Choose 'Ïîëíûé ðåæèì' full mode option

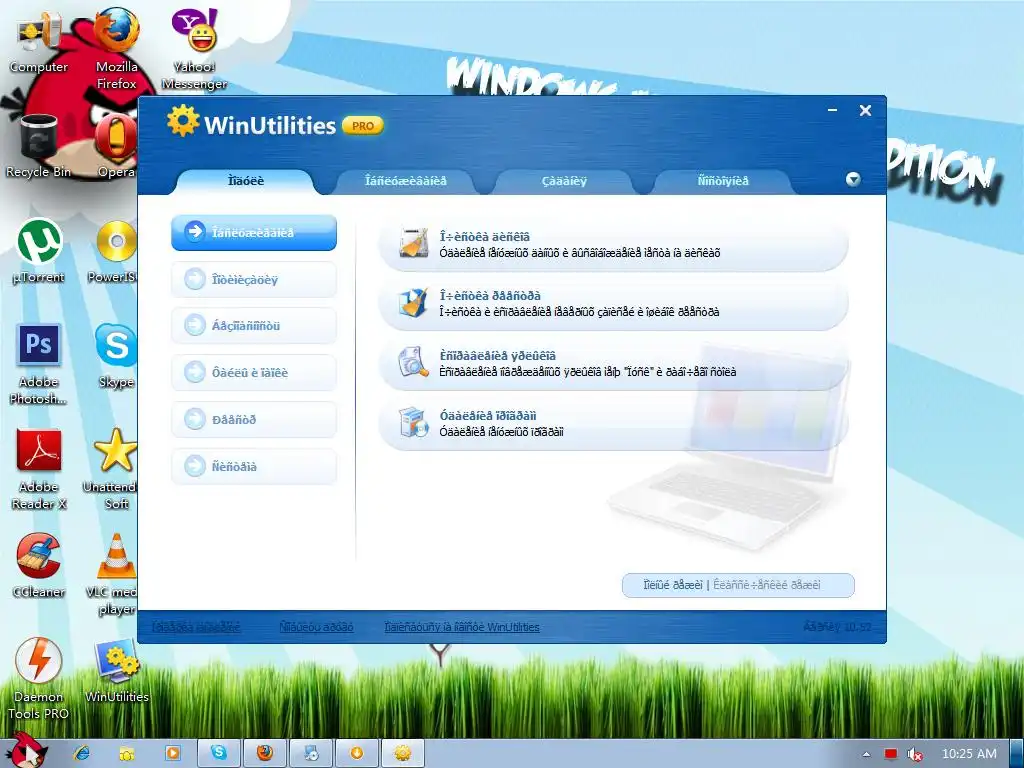673,585
